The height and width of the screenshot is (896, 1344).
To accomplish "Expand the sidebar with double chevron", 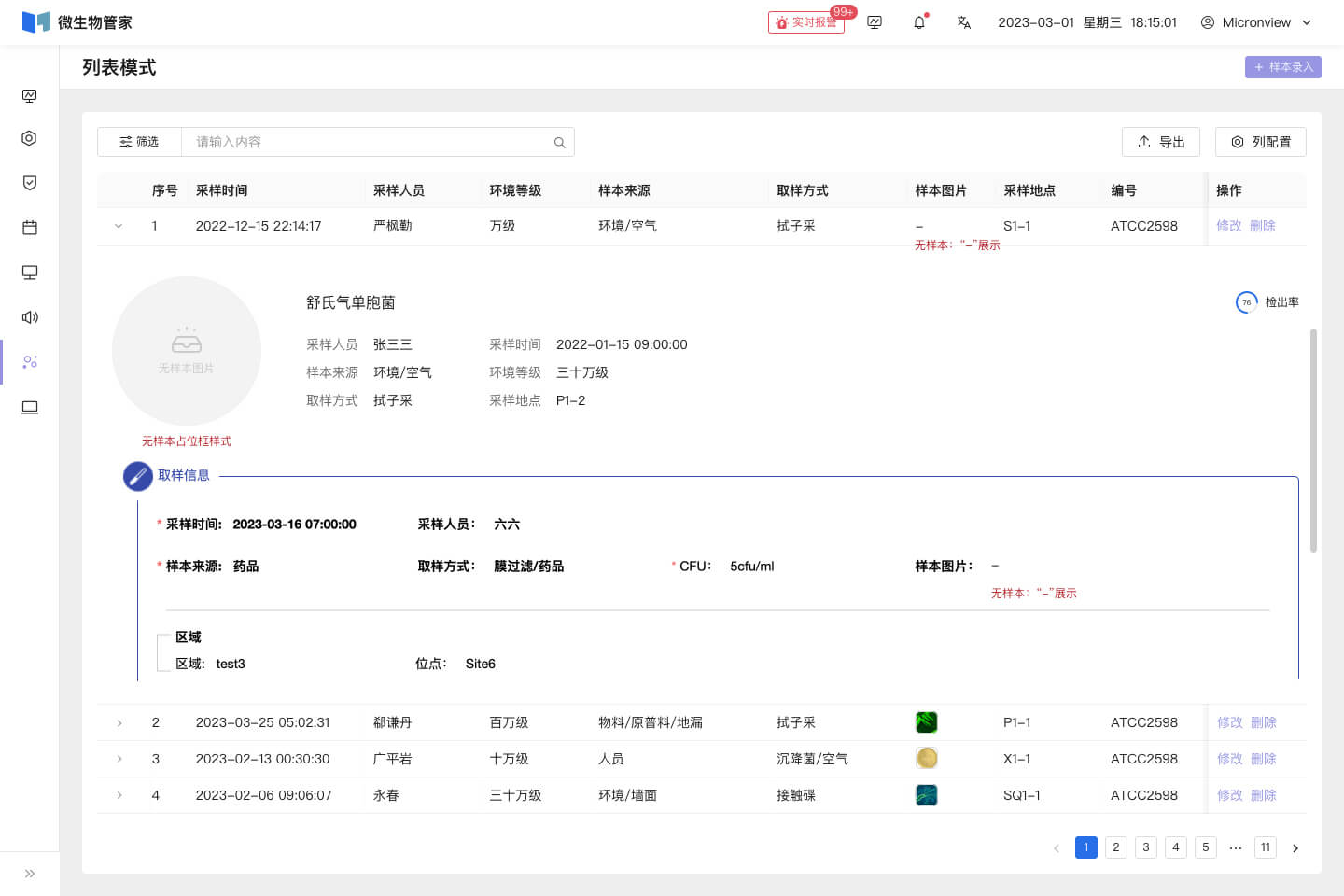I will click(30, 874).
